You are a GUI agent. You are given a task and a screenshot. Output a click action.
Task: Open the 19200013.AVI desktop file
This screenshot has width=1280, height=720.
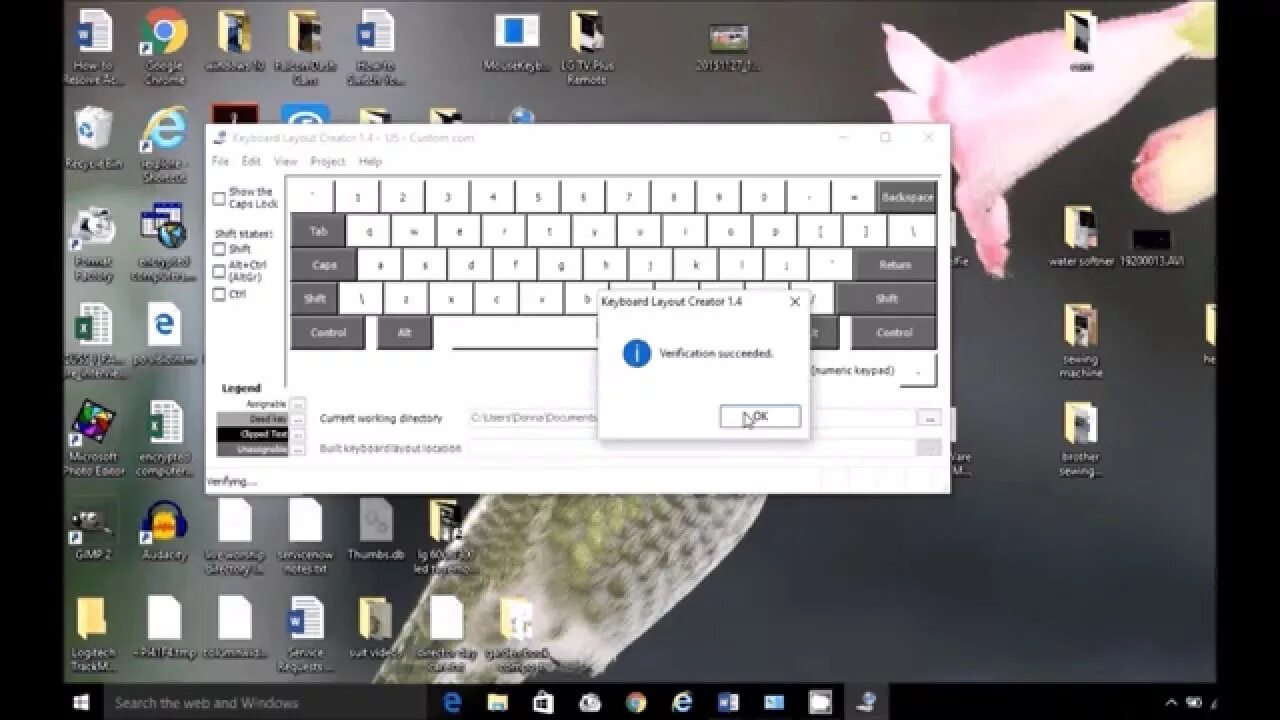tap(1151, 246)
